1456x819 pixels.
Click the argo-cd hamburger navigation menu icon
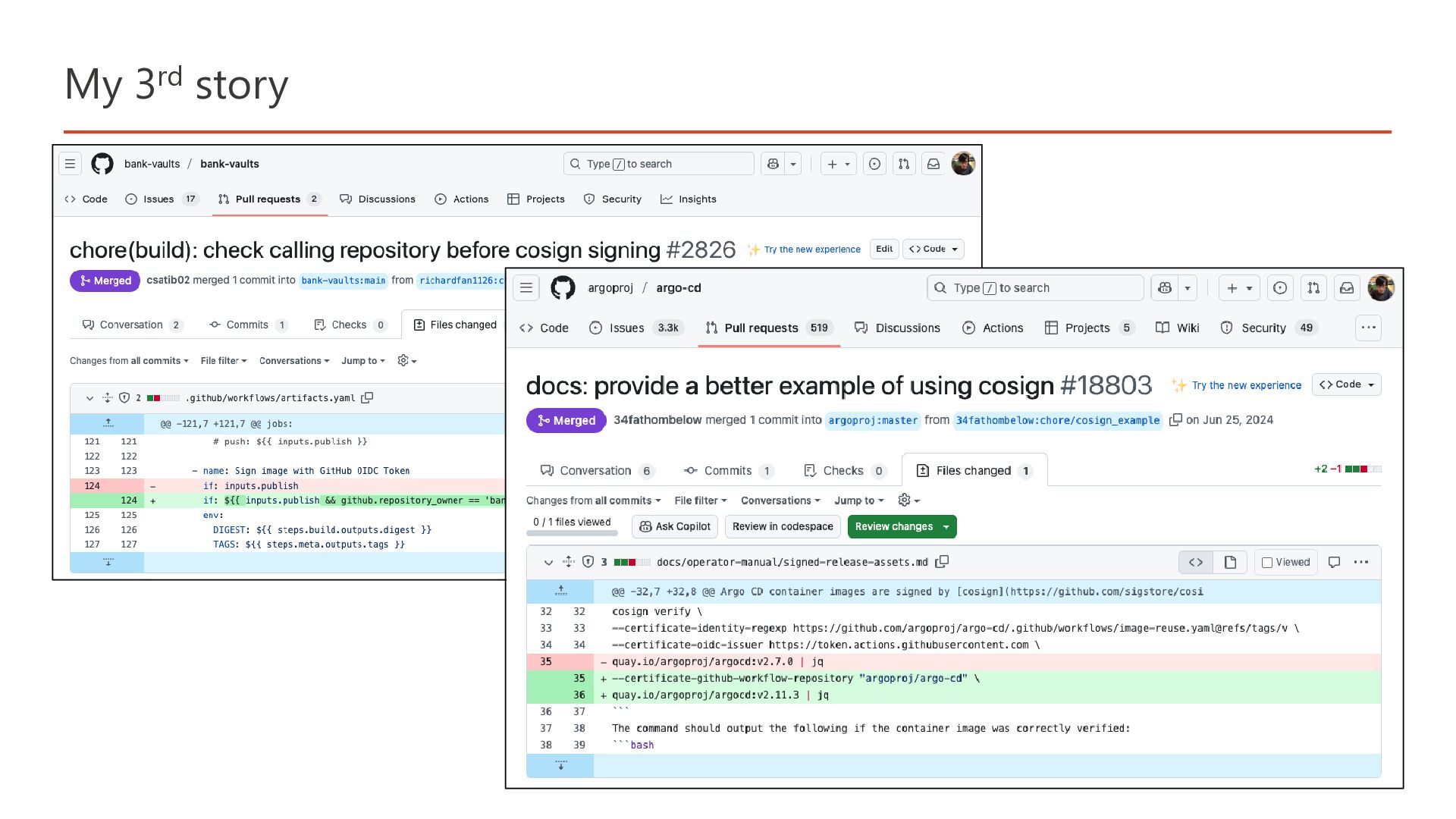(526, 288)
